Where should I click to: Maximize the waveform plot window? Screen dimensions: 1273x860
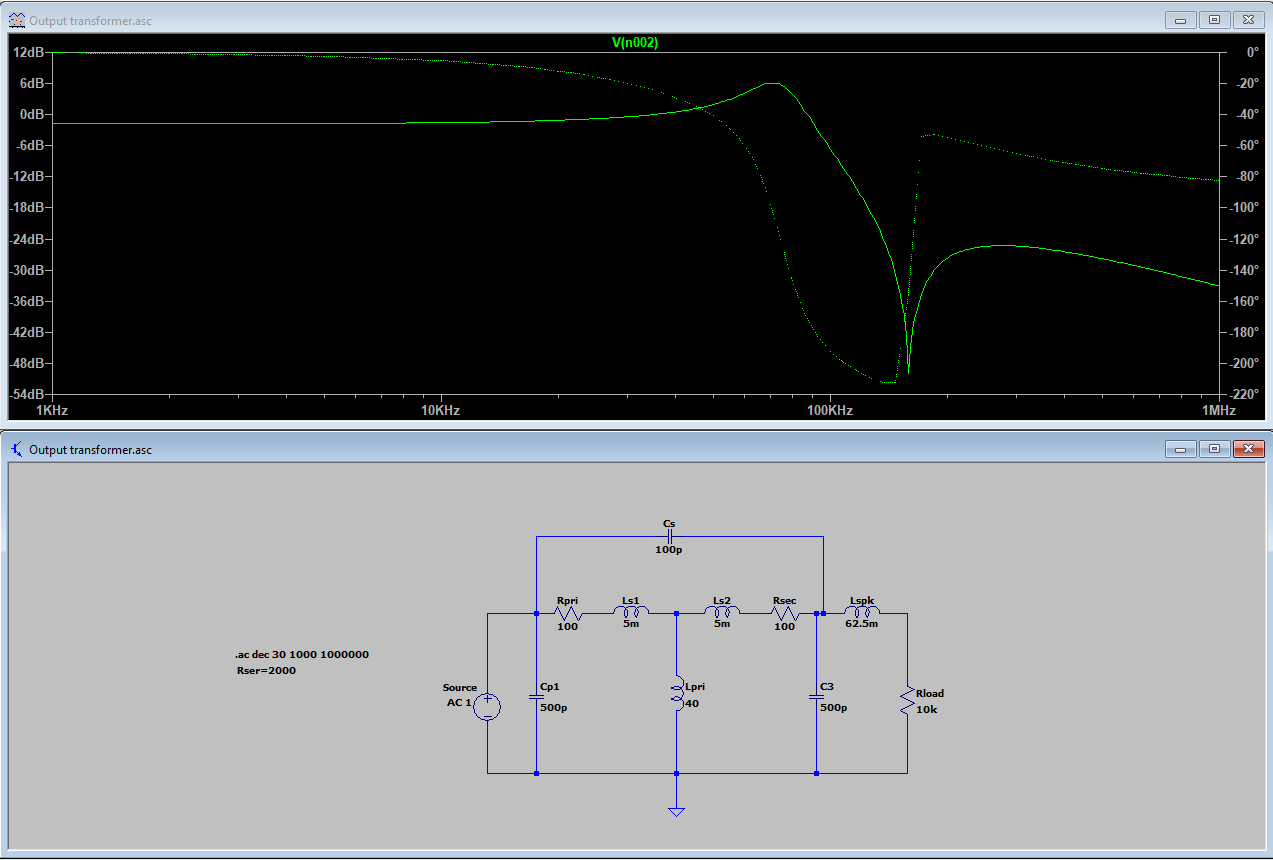[1214, 19]
